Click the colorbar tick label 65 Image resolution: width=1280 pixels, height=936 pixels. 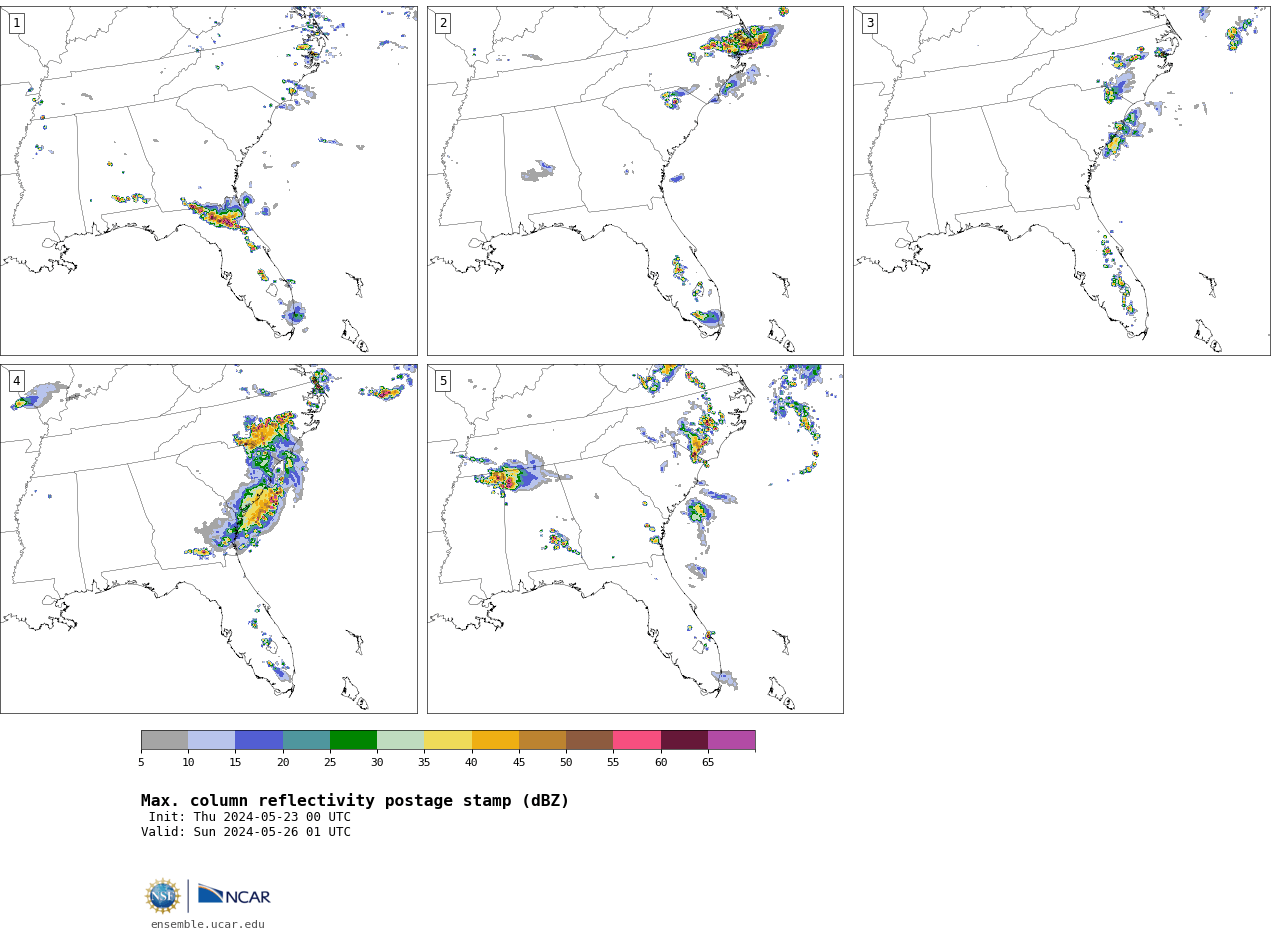coord(708,762)
